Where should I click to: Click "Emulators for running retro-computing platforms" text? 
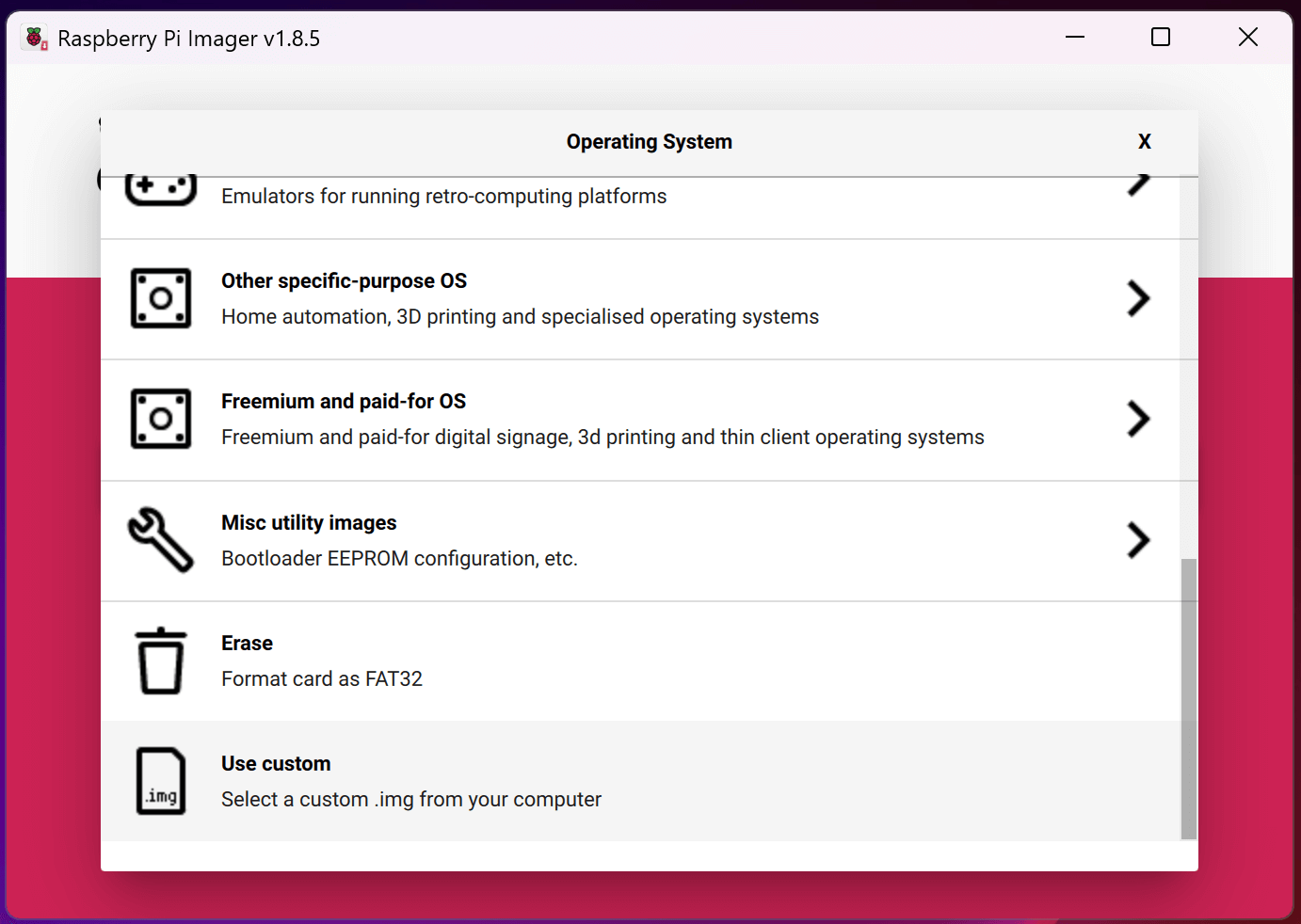[x=443, y=197]
